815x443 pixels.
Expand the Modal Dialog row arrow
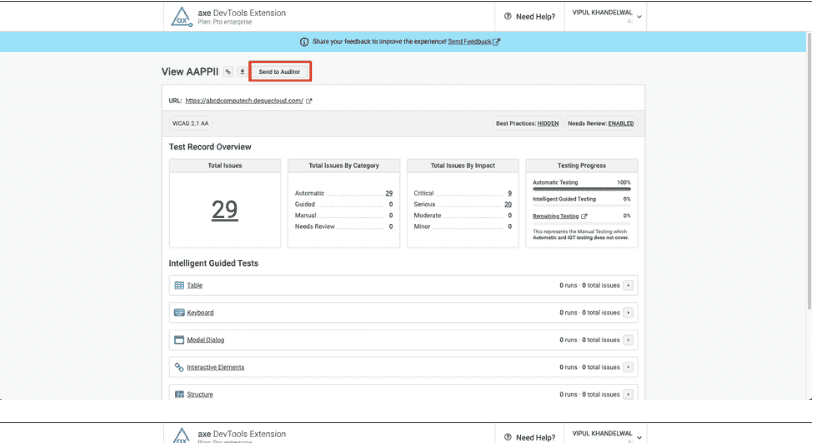pyautogui.click(x=629, y=340)
